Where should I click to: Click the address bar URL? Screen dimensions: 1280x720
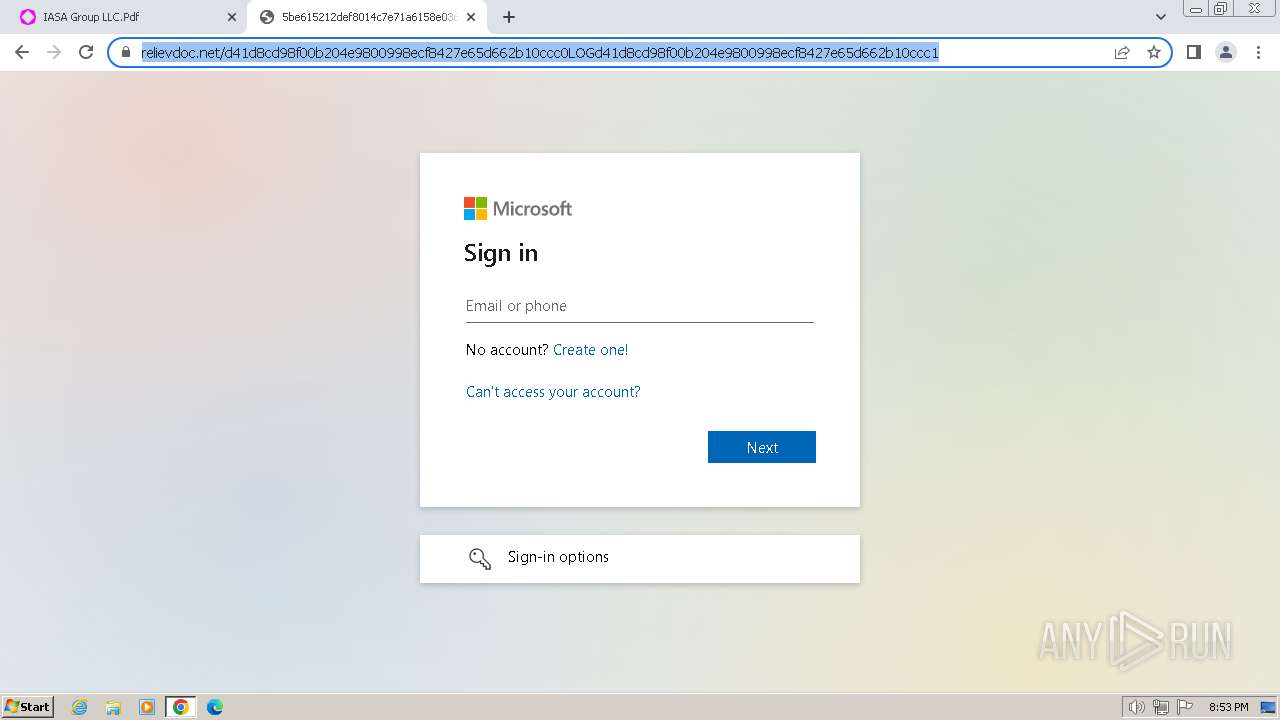pos(540,52)
